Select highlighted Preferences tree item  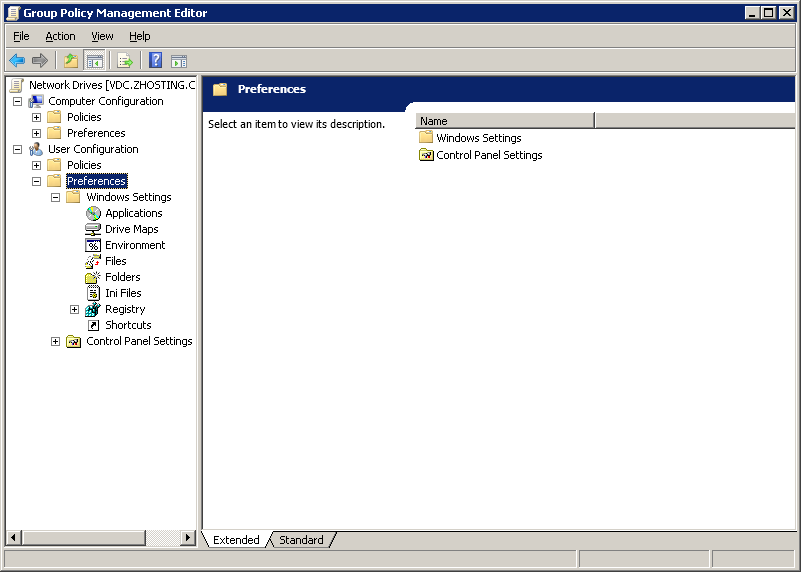pyautogui.click(x=97, y=181)
